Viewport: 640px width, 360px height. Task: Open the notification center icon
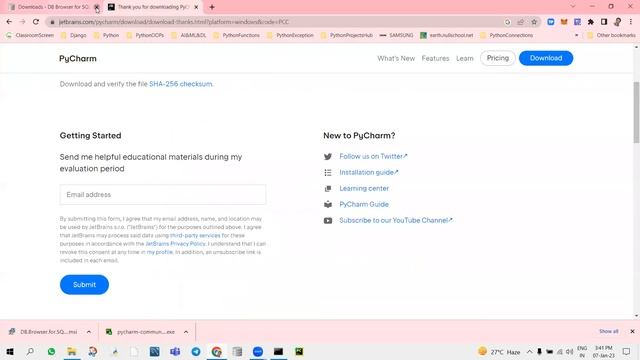pyautogui.click(x=627, y=351)
